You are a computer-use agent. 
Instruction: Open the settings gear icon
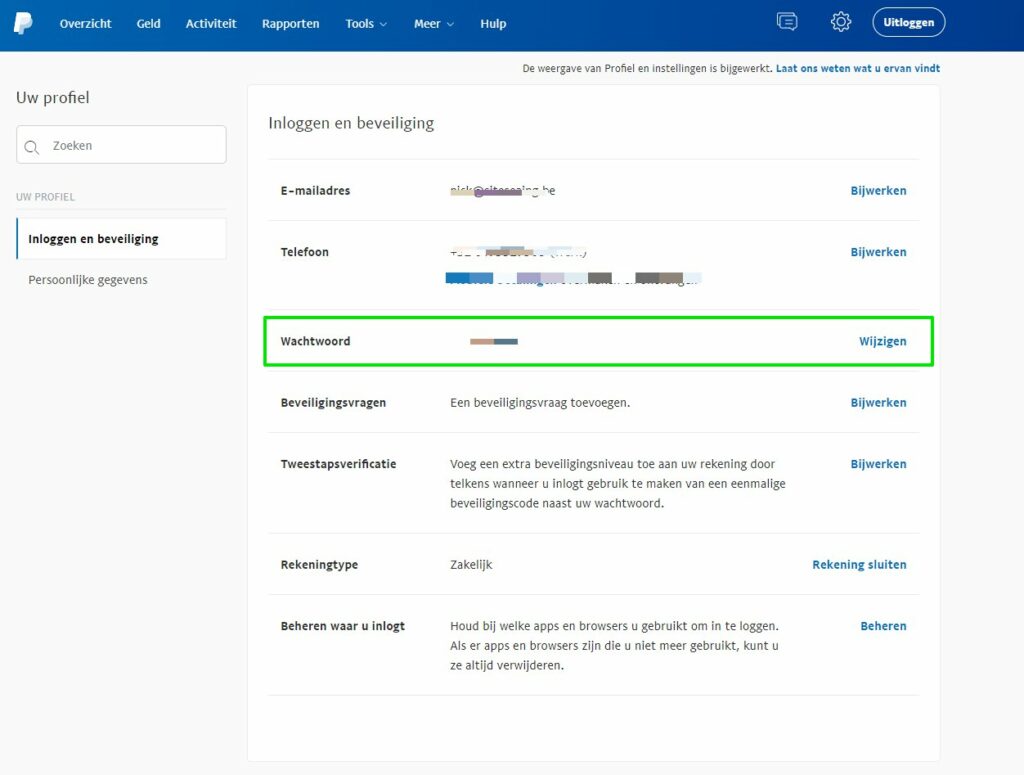pos(840,22)
